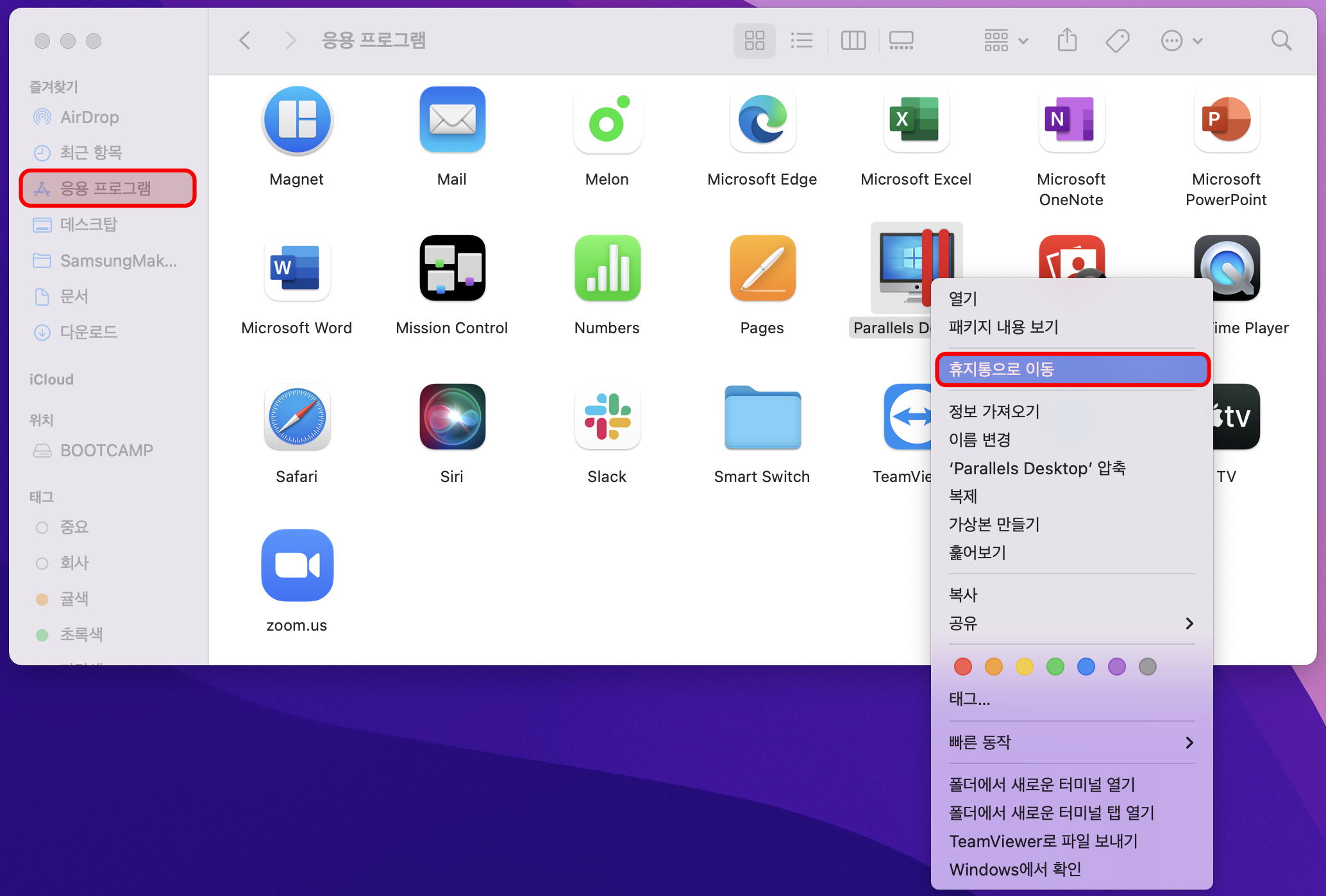
Task: Open the group-by dropdown in toolbar
Action: (x=1005, y=40)
